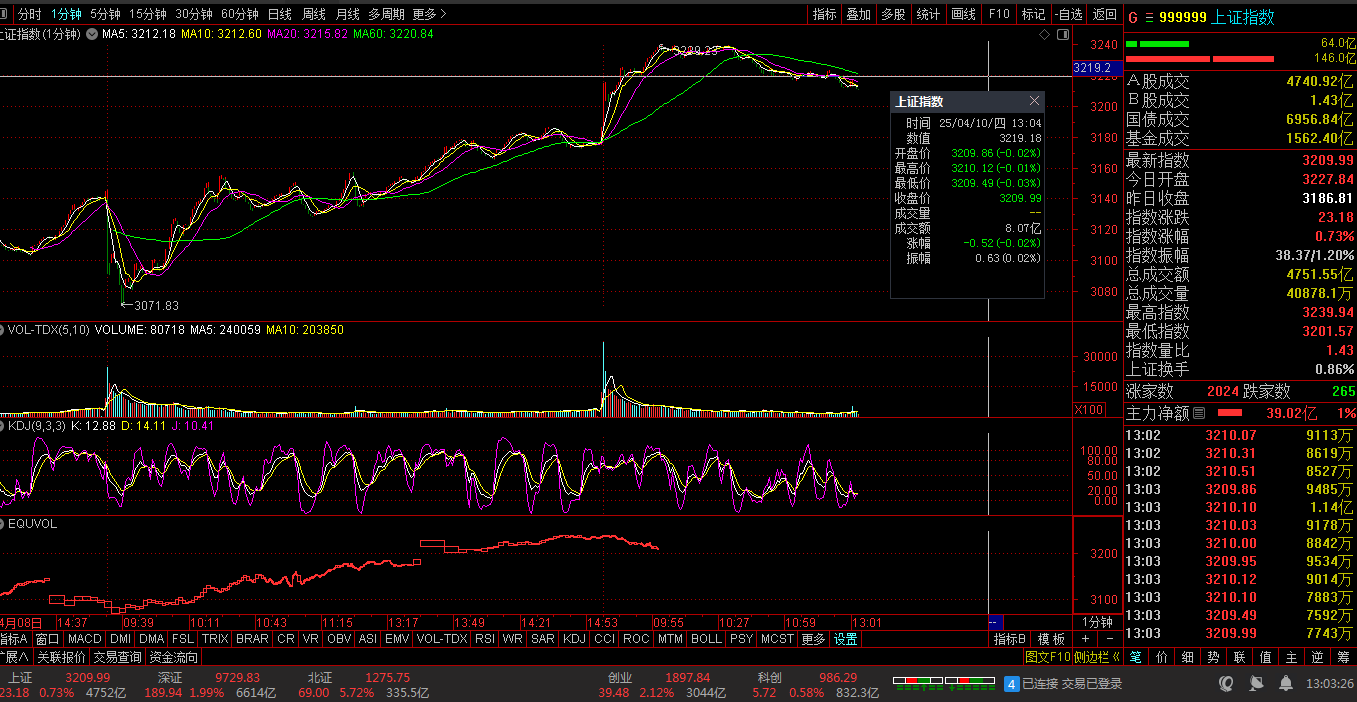Collapse the sidebar with 侧边栏《
Viewport: 1357px width, 702px height.
1097,657
